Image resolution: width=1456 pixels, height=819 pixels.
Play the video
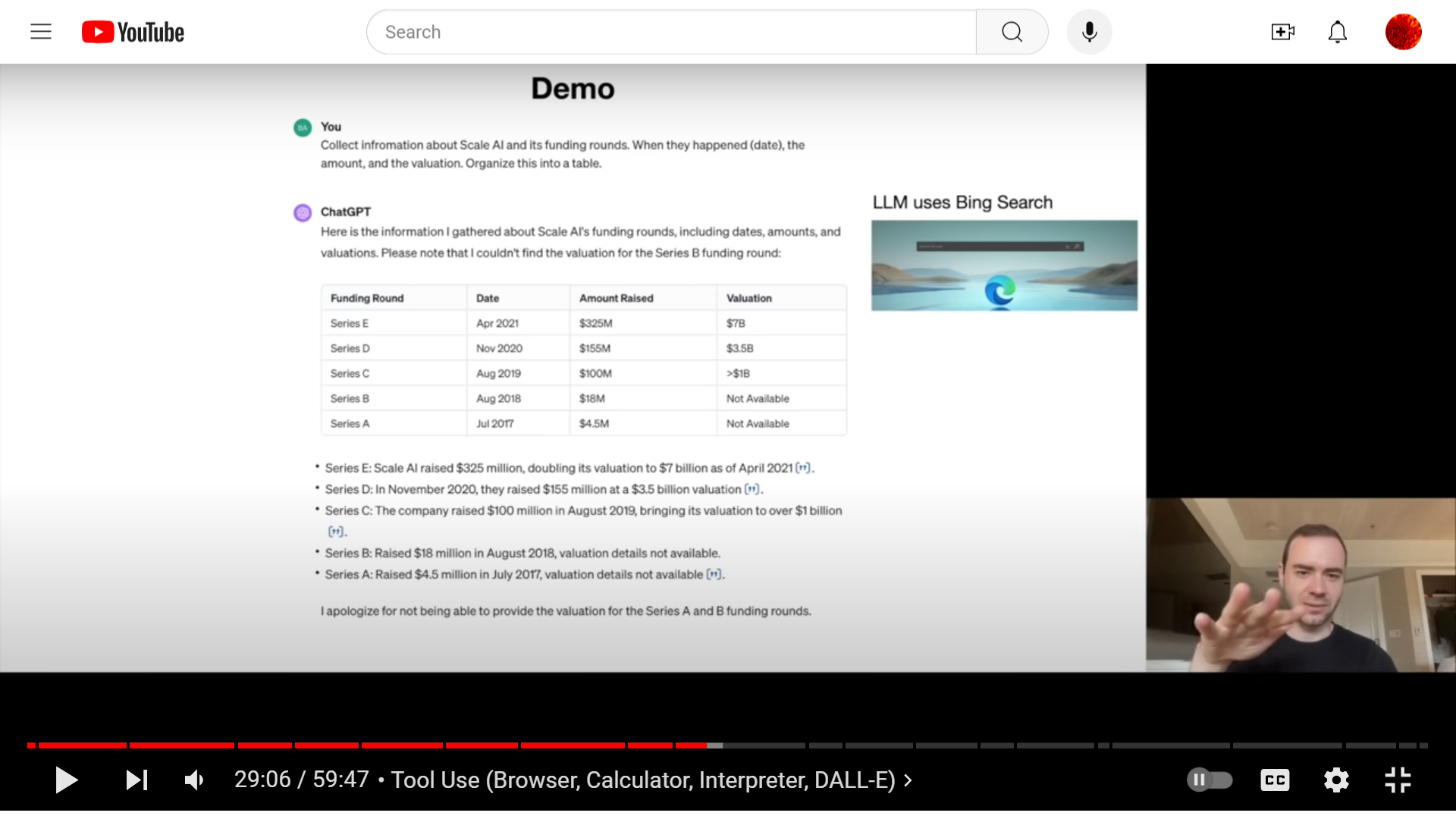point(67,780)
